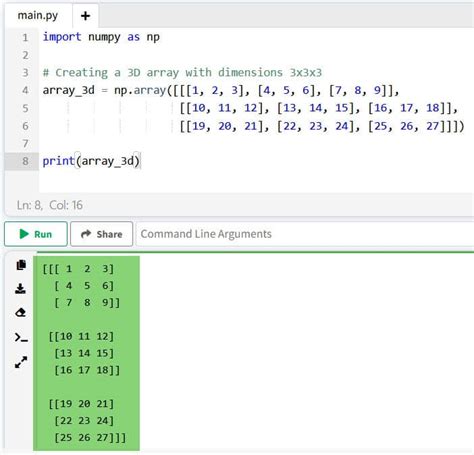Click the Share button
Screen dimensions: 474x455
[x=102, y=234]
